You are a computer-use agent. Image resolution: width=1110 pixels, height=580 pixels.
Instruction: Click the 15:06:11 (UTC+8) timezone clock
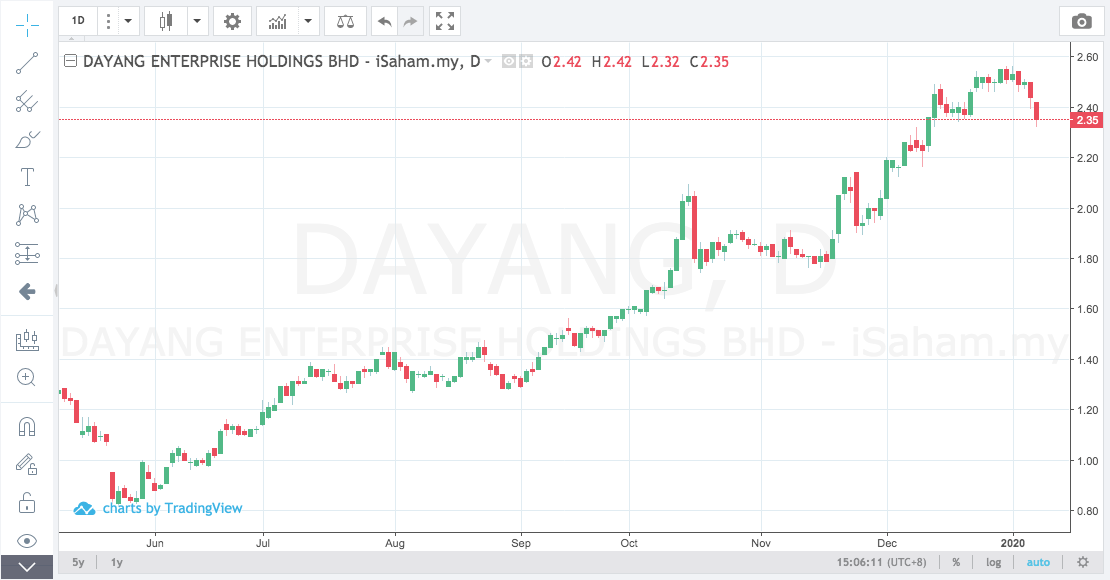(881, 562)
